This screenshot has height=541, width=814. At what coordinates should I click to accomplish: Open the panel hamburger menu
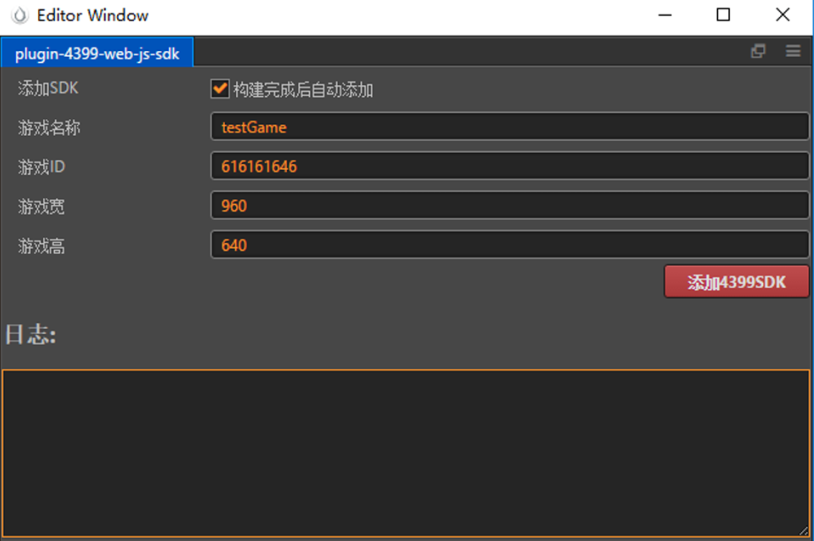click(x=793, y=51)
